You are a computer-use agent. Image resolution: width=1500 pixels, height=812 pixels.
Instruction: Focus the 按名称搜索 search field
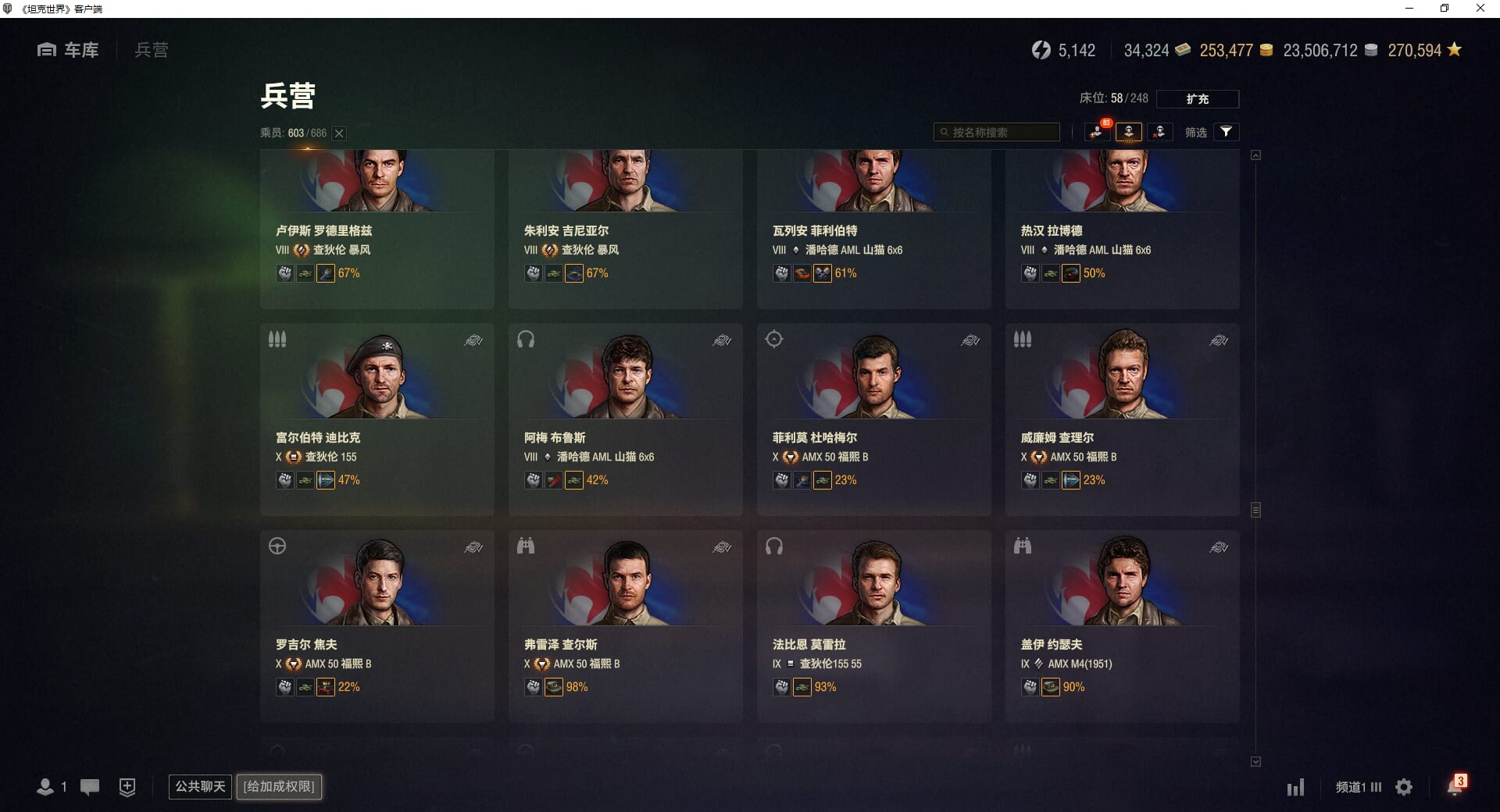pos(997,132)
